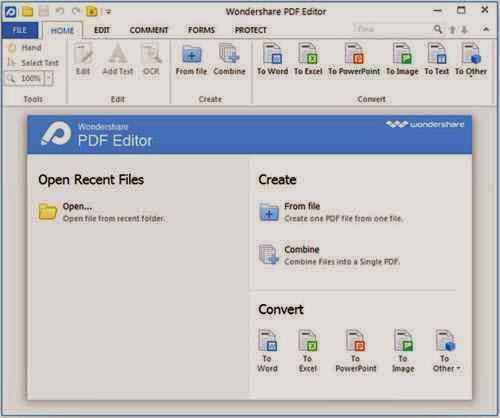Convert using To Excel ribbon button
The image size is (500, 418).
tap(308, 59)
